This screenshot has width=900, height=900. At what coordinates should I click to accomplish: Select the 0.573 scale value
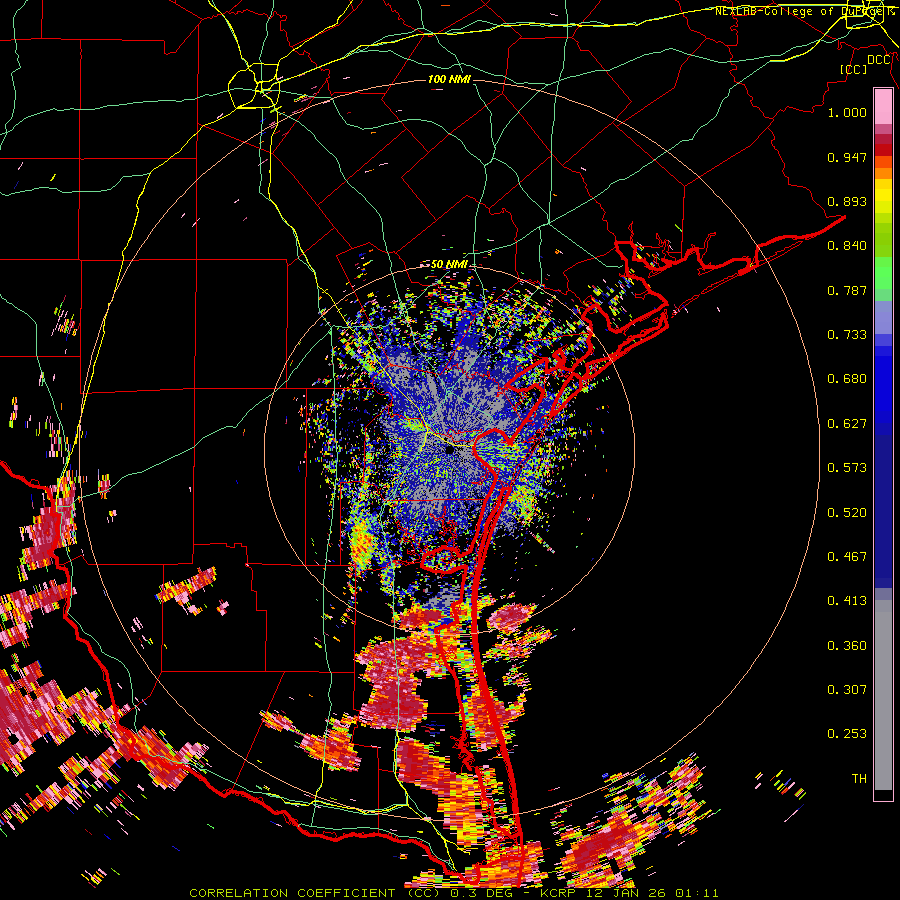(847, 468)
